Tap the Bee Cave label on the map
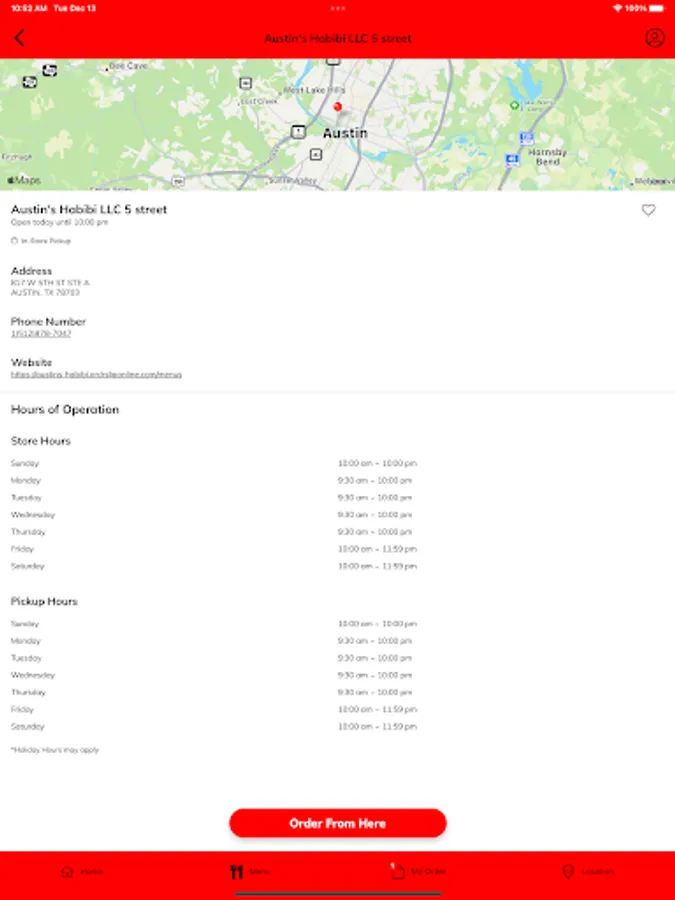 pos(128,66)
